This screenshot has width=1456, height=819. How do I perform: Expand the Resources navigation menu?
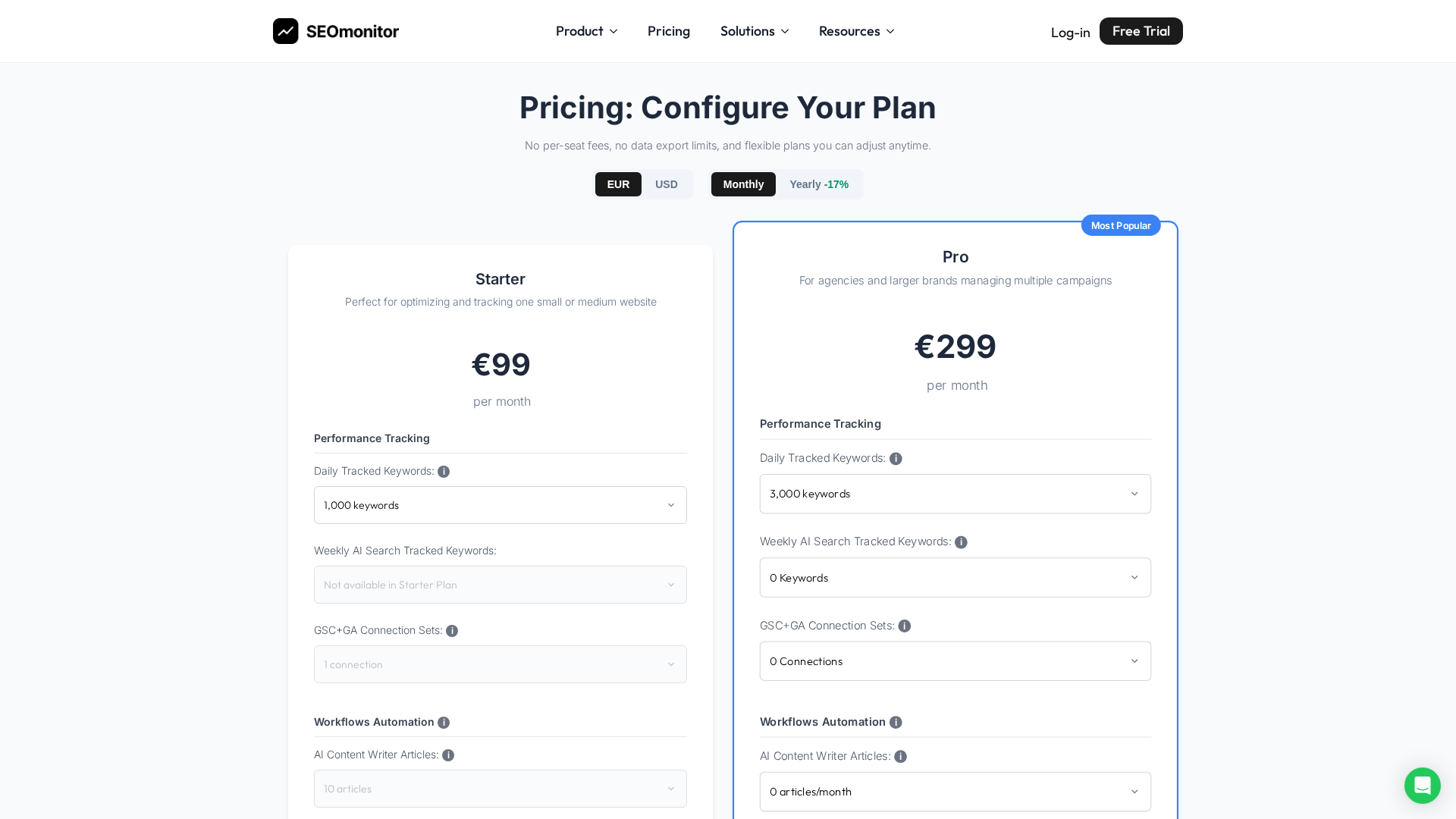856,31
